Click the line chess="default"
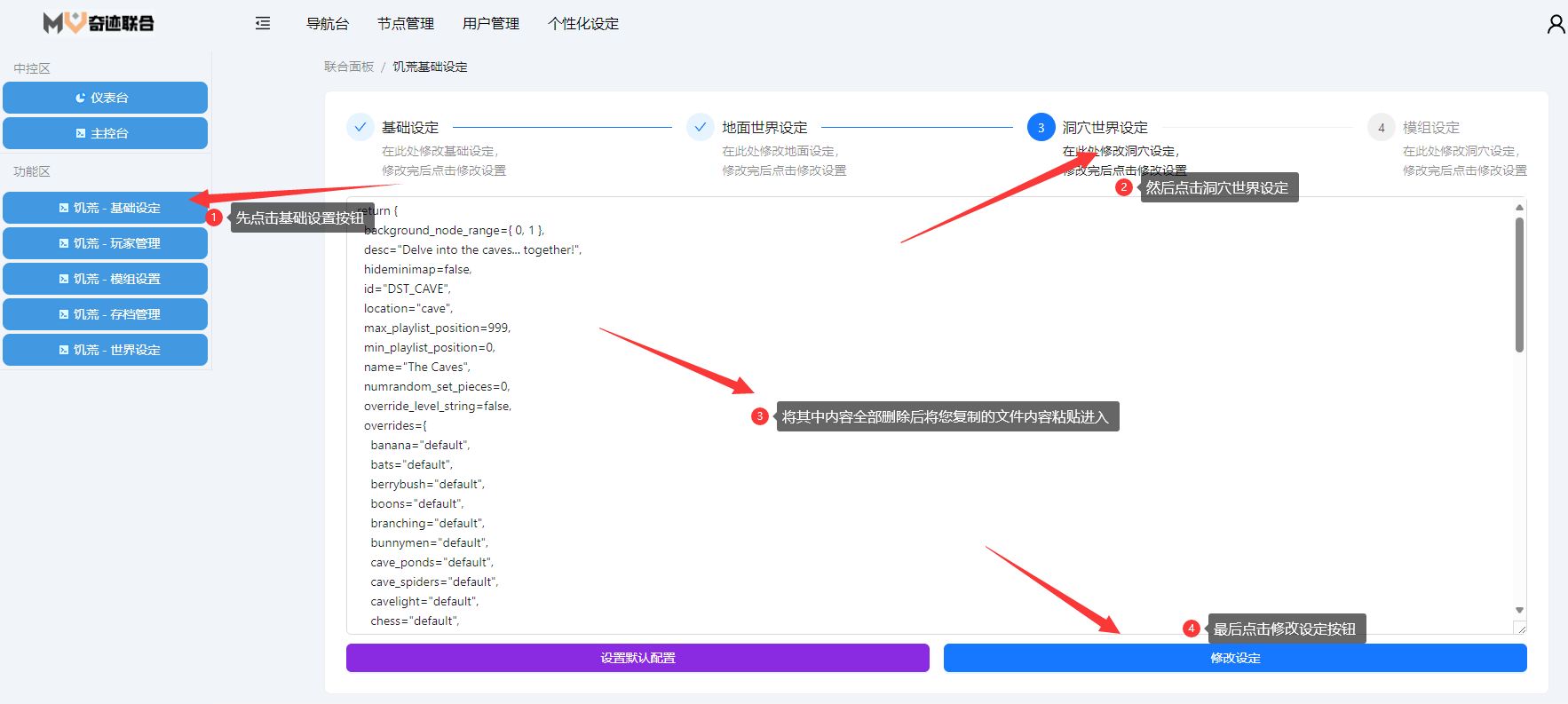This screenshot has height=704, width=1568. click(416, 621)
